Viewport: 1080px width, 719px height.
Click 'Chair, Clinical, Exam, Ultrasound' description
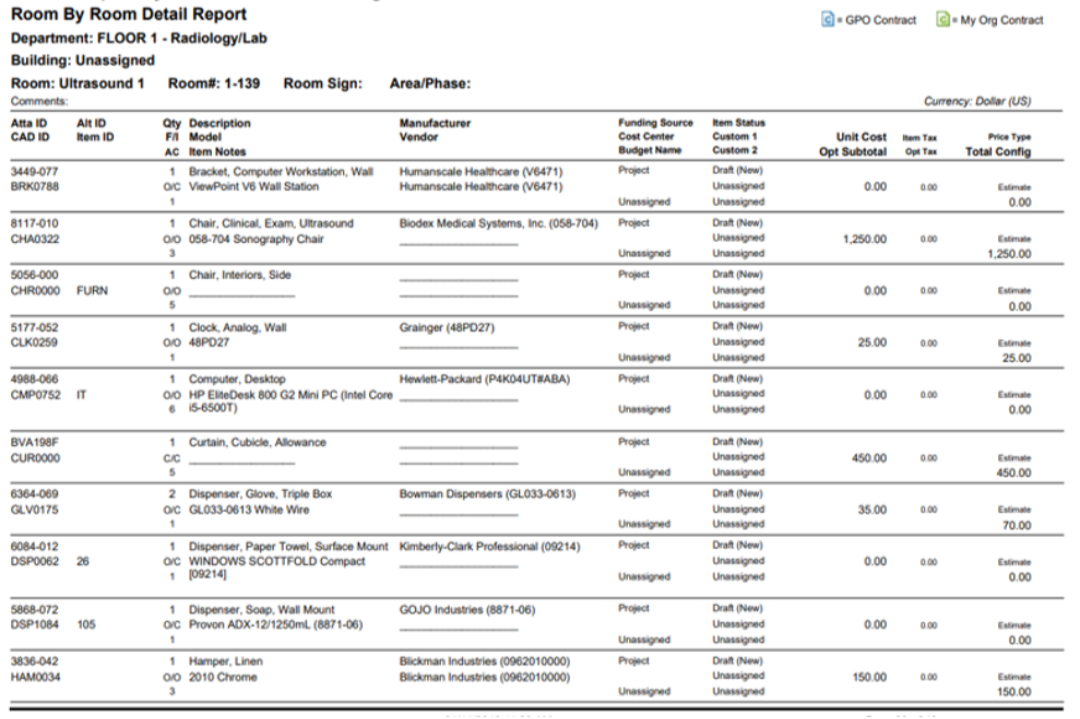click(x=271, y=224)
